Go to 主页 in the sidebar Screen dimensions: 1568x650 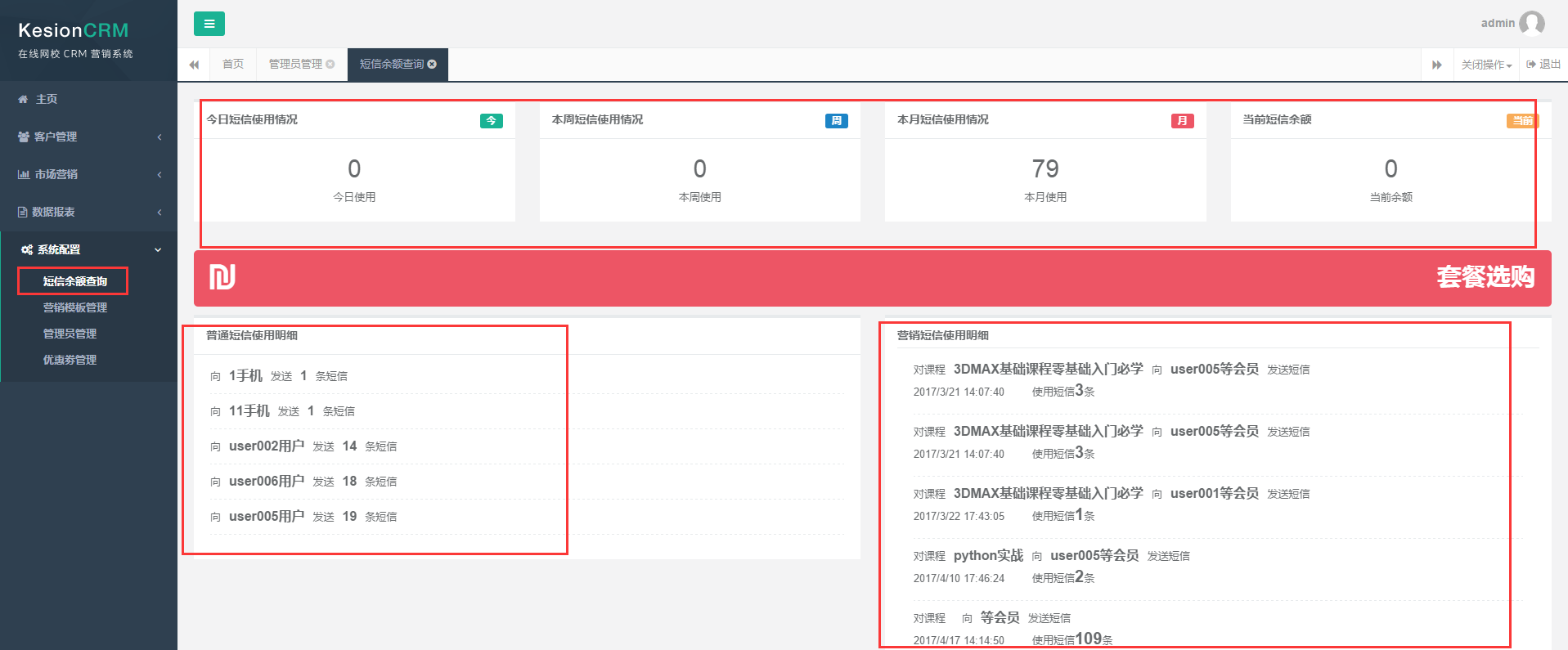point(46,99)
